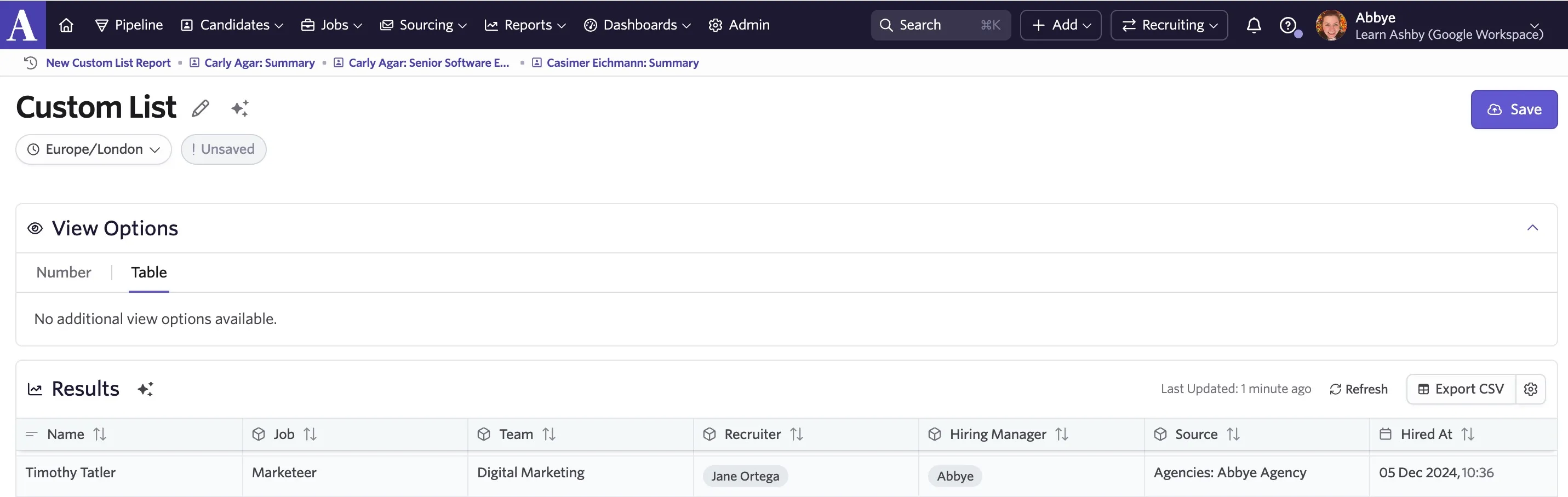Open the Ashby logo home
Image resolution: width=1568 pixels, height=497 pixels.
coord(22,24)
